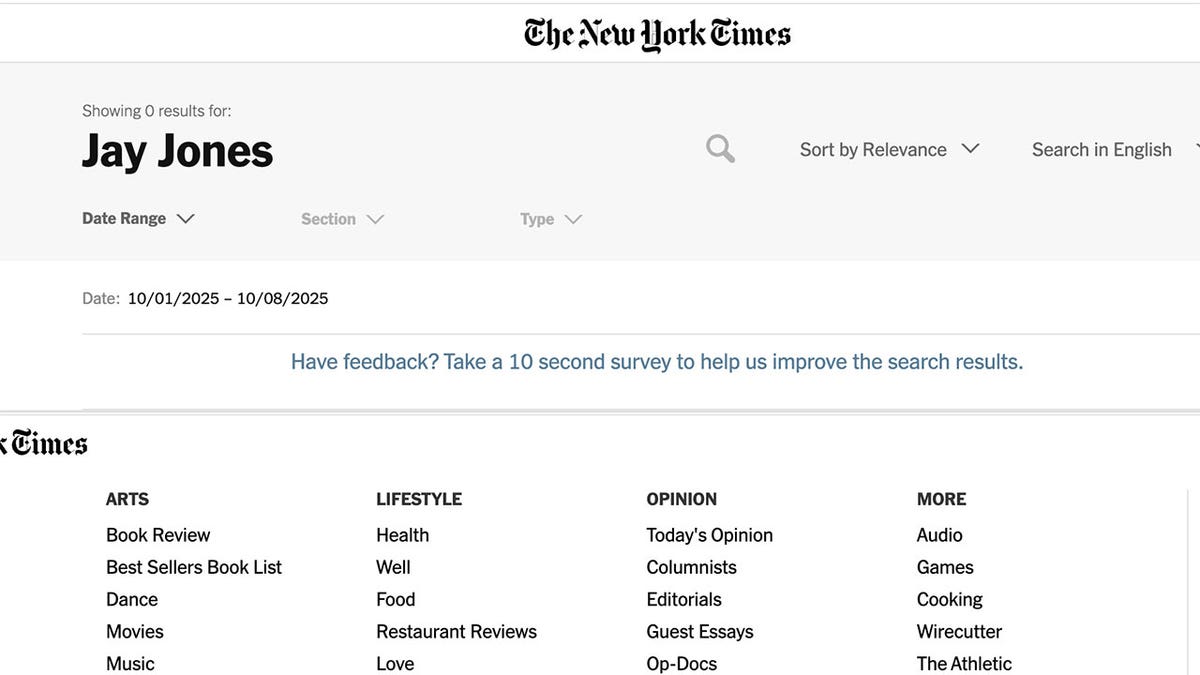Click the 10 second survey feedback link

pos(656,361)
